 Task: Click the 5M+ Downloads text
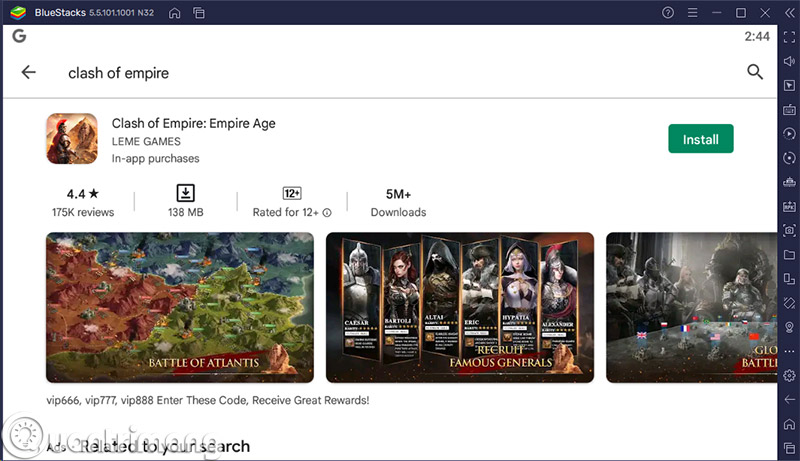pyautogui.click(x=398, y=203)
